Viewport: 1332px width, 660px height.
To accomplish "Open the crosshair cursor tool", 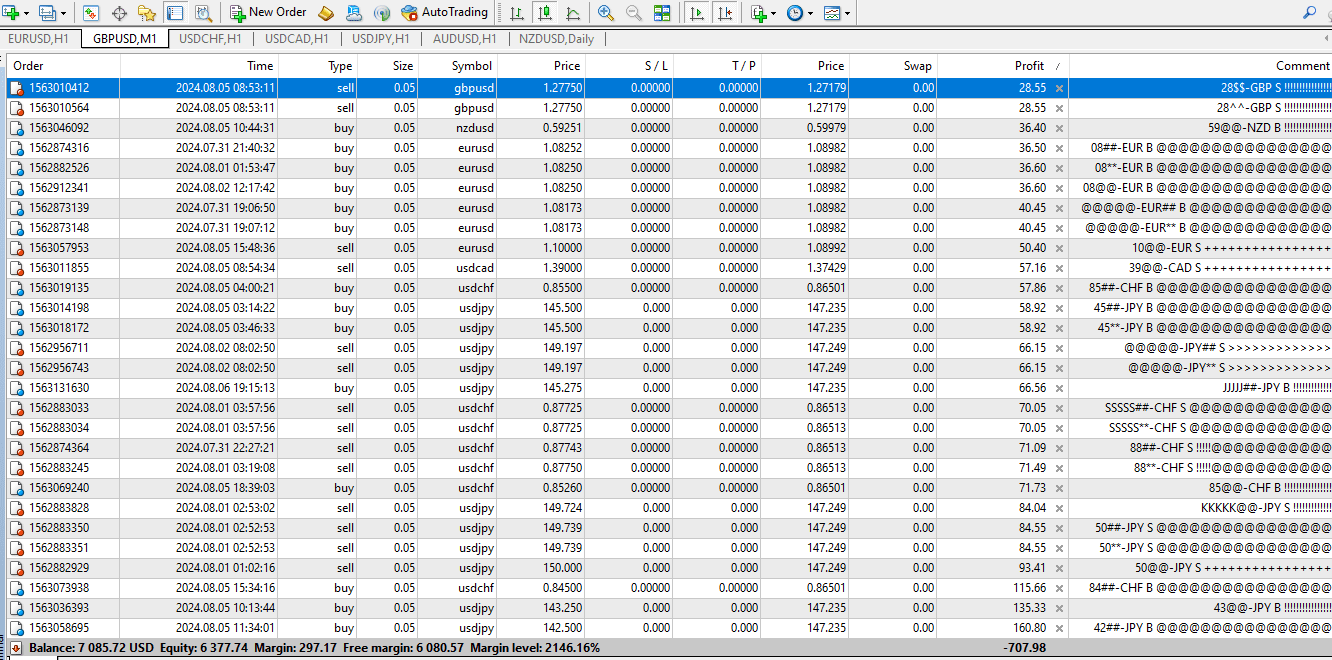I will 119,13.
